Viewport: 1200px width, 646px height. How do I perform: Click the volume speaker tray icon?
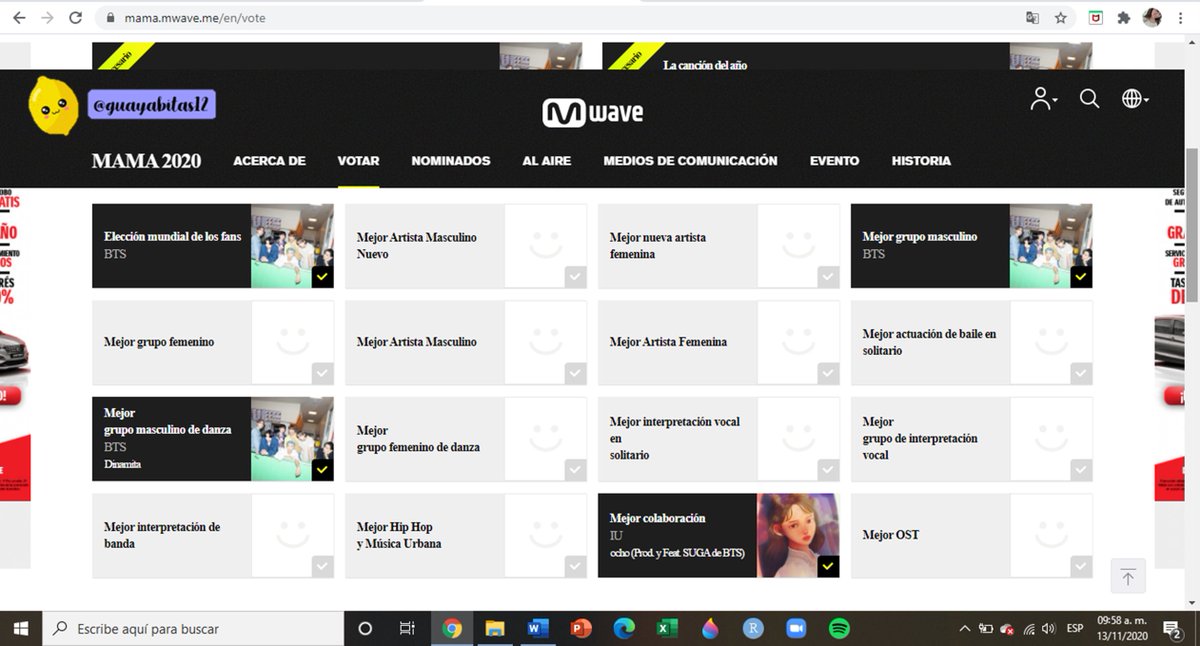coord(1048,628)
